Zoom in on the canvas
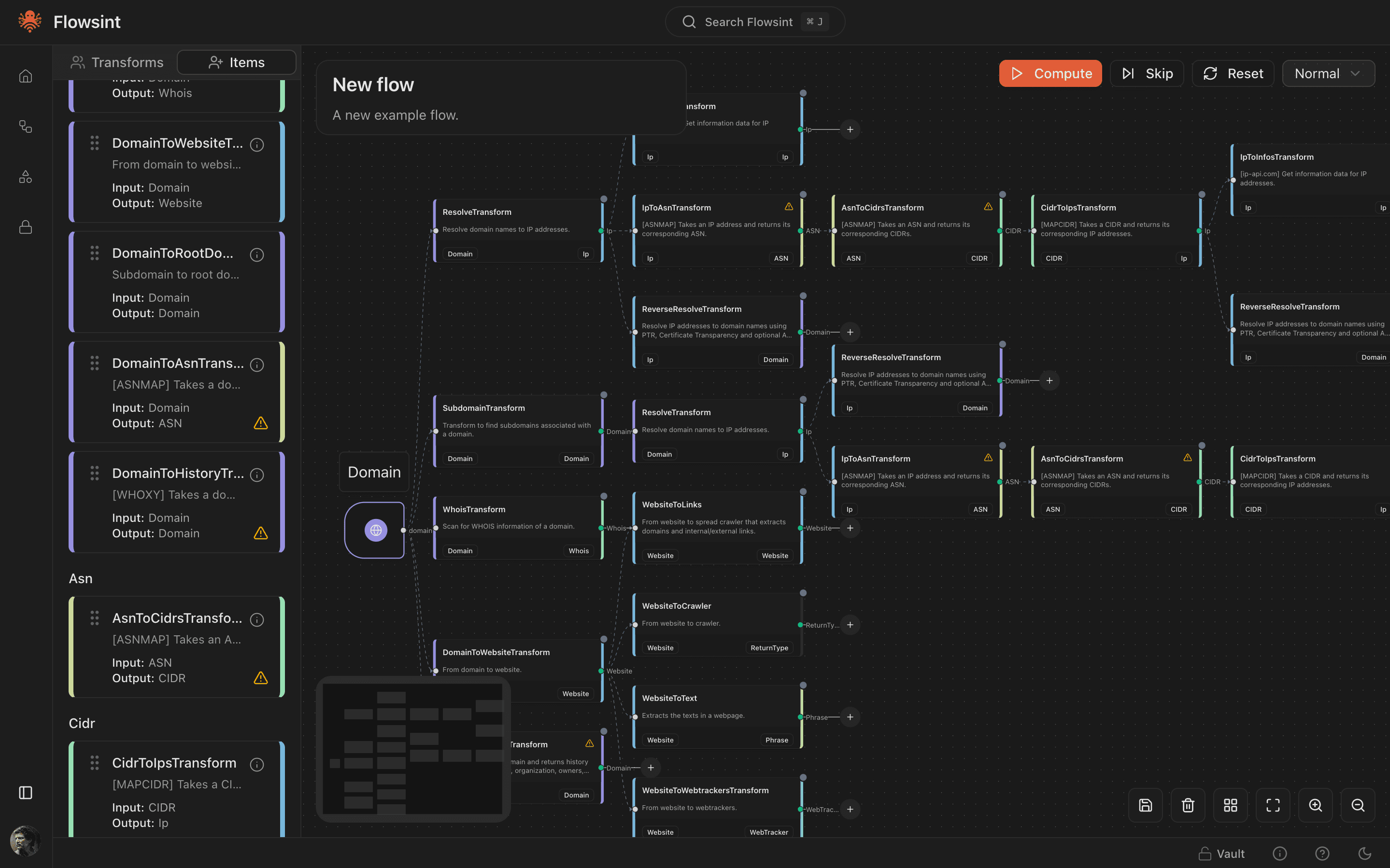The image size is (1390, 868). 1315,805
